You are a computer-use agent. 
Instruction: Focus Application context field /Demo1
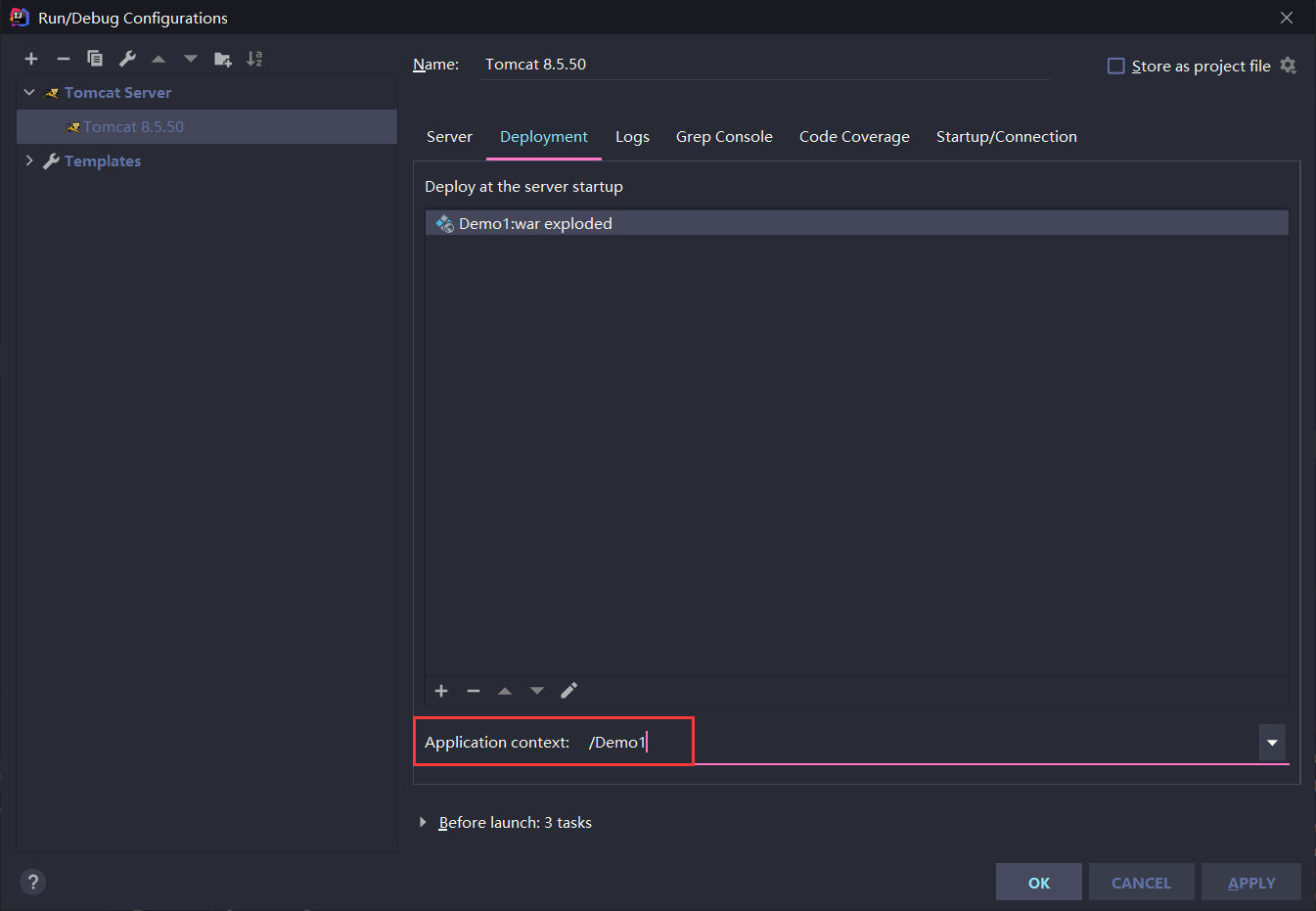[920, 743]
